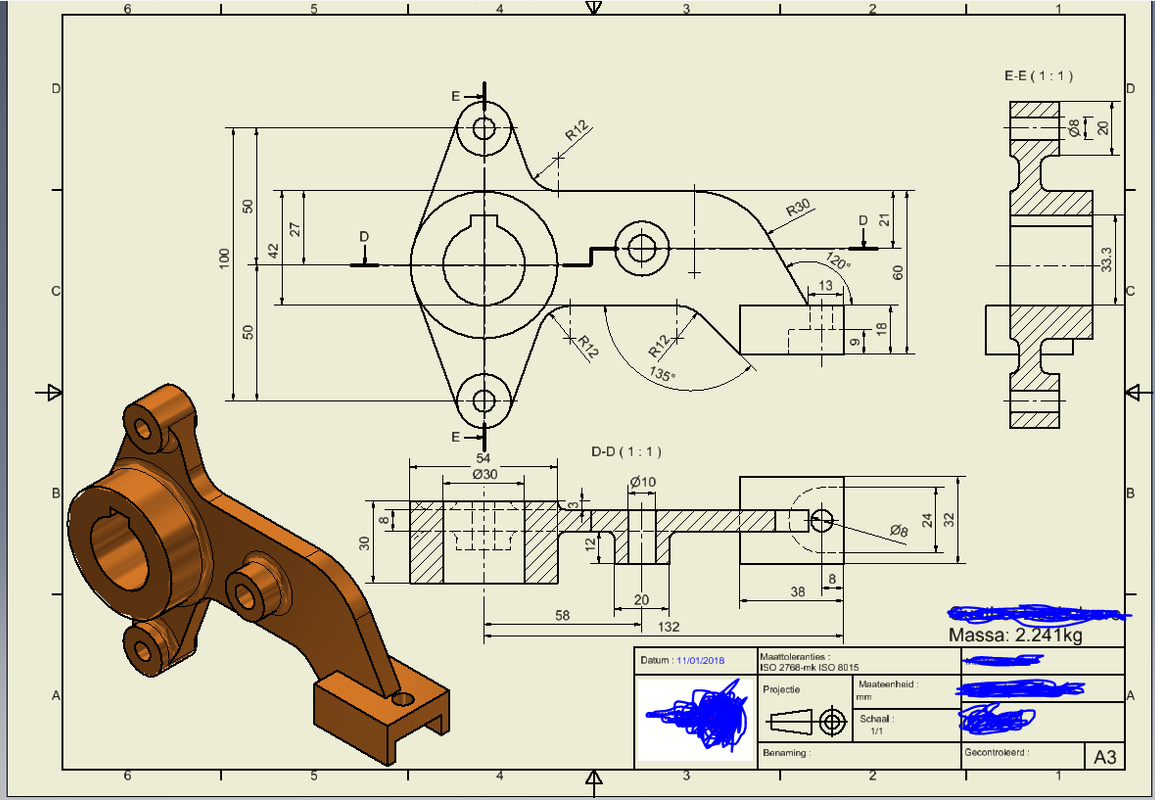Click the projection symbol in the title block

coord(808,721)
